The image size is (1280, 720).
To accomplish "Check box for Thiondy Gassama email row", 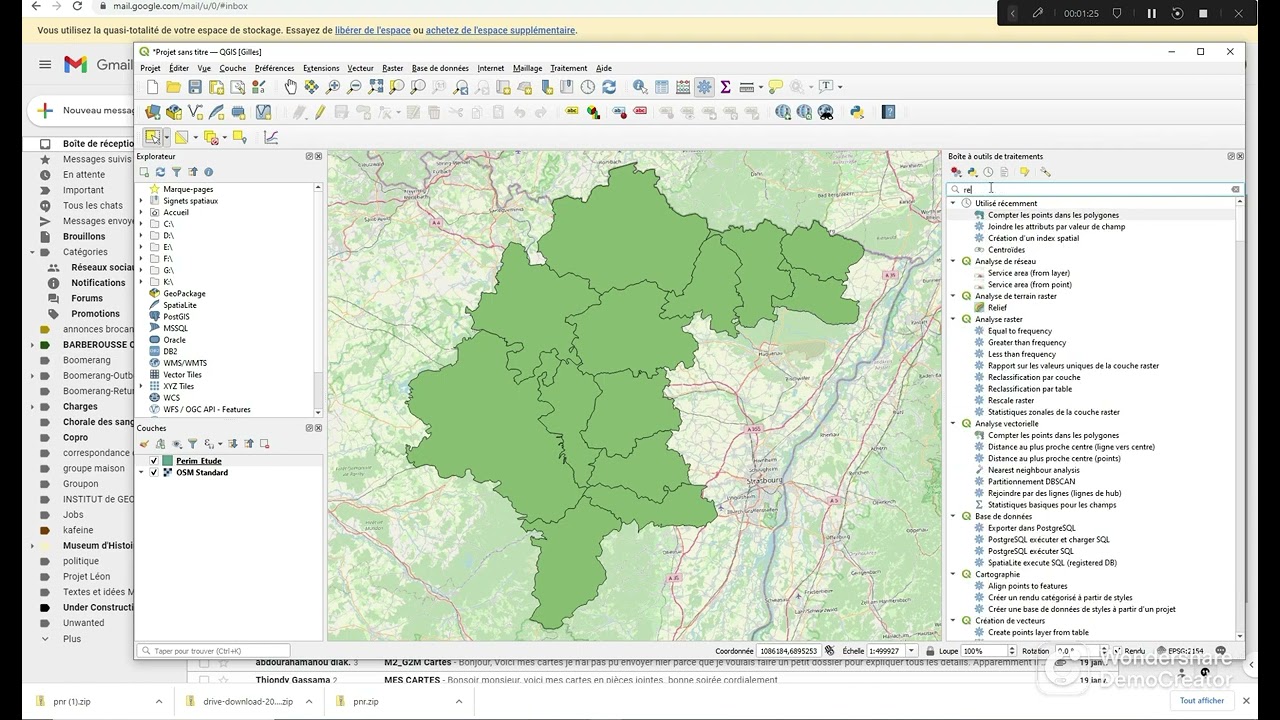I will [204, 680].
